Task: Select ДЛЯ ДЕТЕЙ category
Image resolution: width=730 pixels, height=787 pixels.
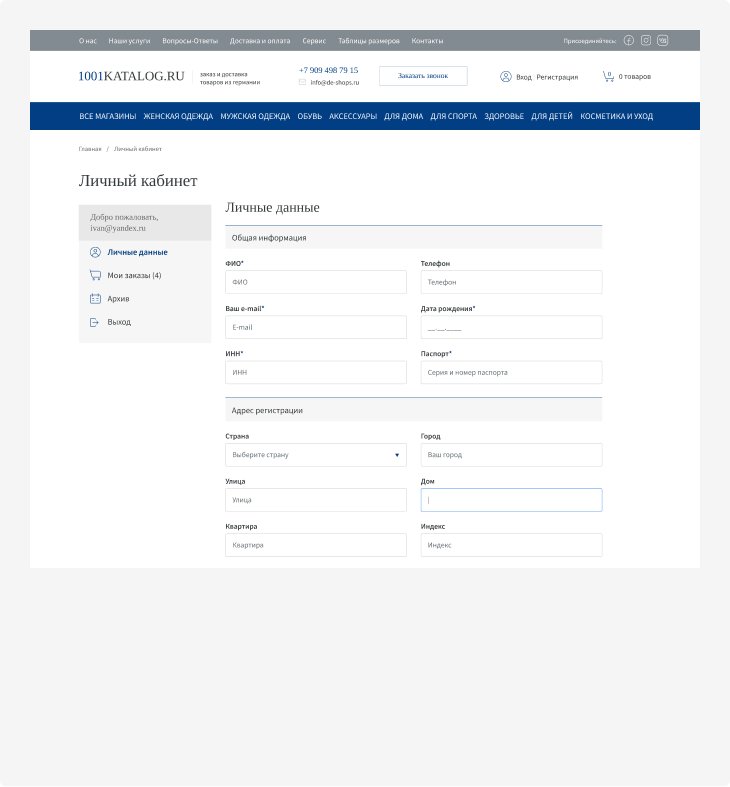Action: tap(552, 116)
